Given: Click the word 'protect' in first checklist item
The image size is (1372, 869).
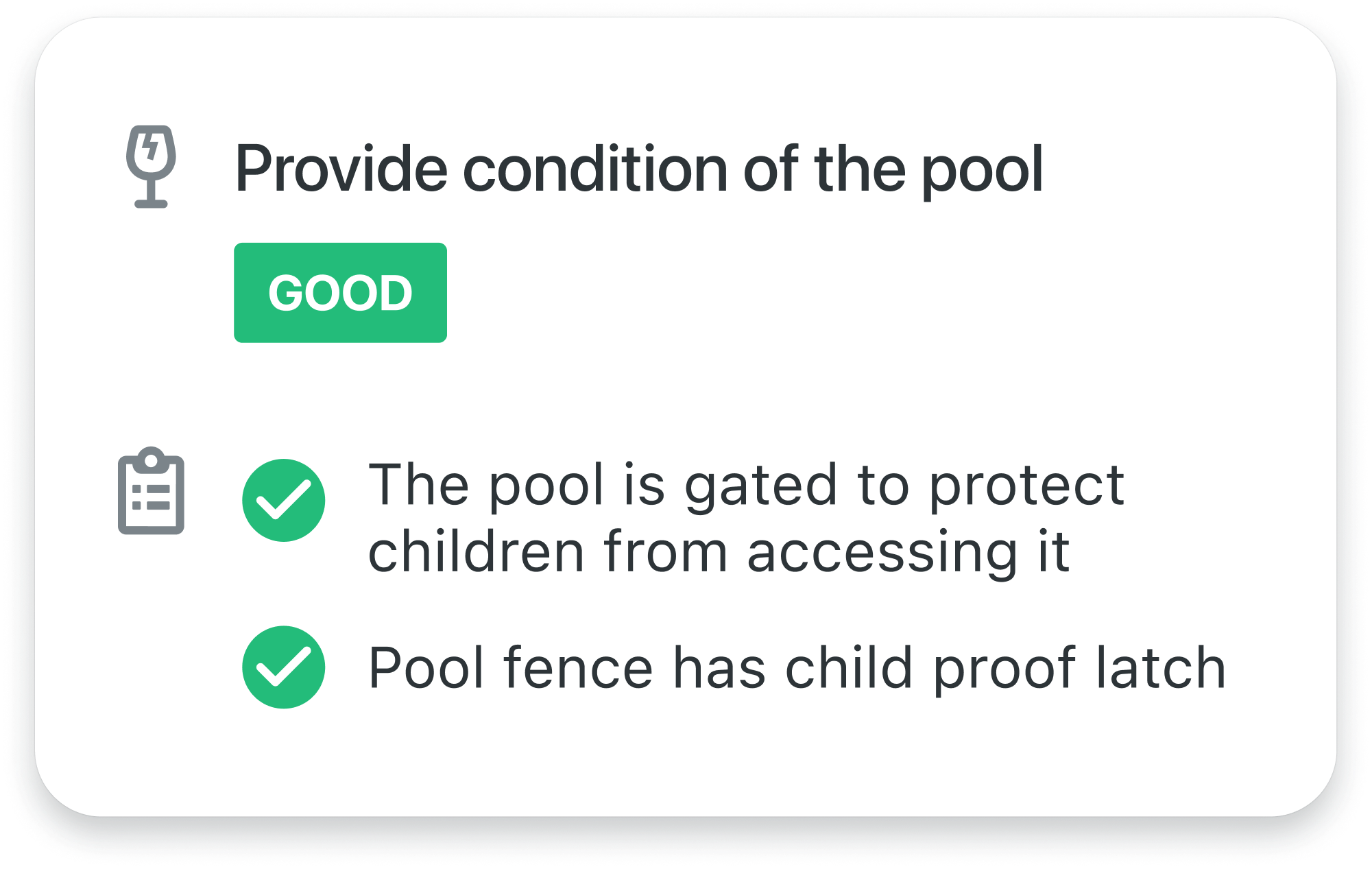Looking at the screenshot, I should (x=1026, y=486).
